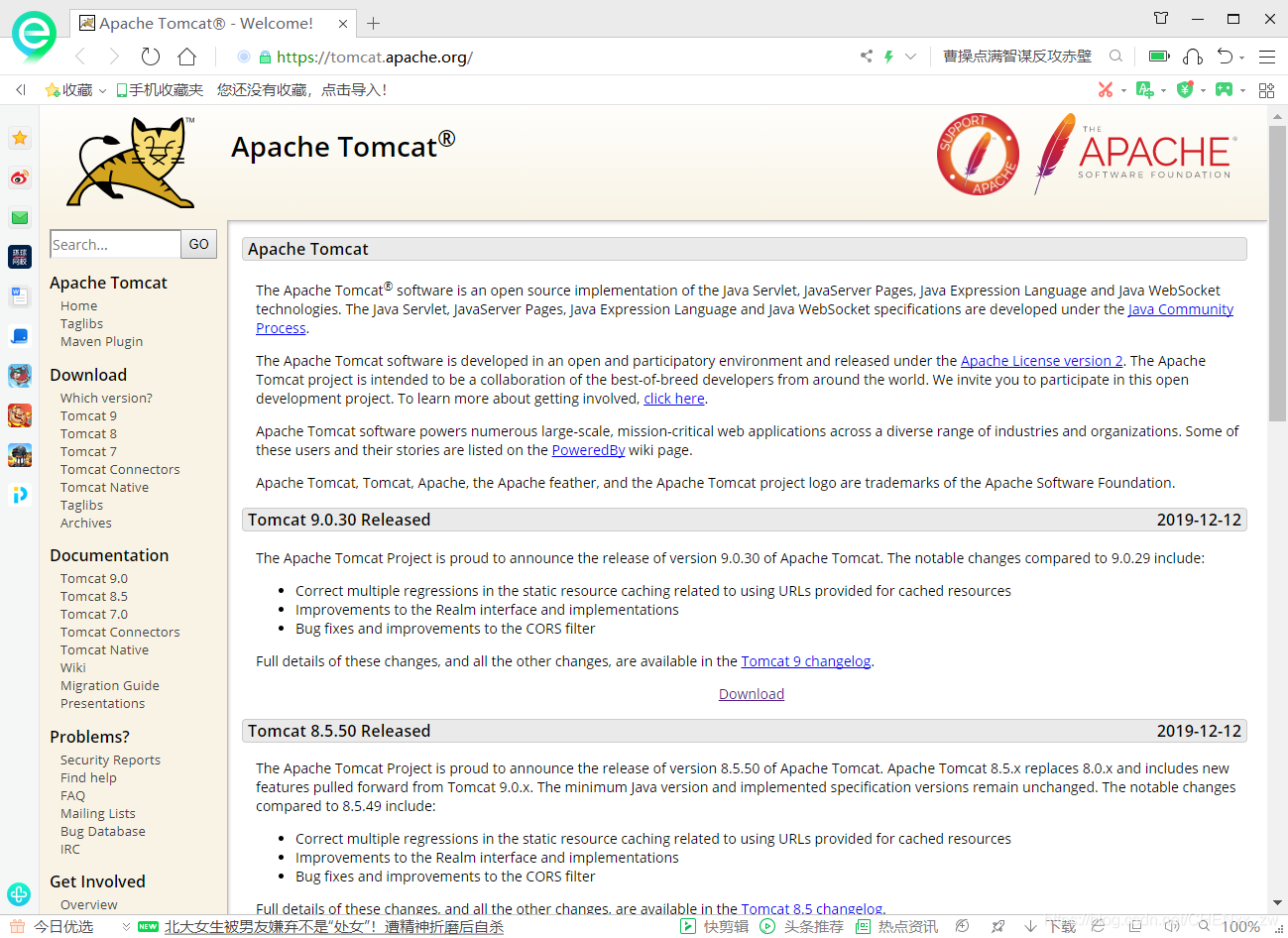The width and height of the screenshot is (1288, 938).
Task: Open the translate extension dropdown arrow
Action: click(1163, 90)
